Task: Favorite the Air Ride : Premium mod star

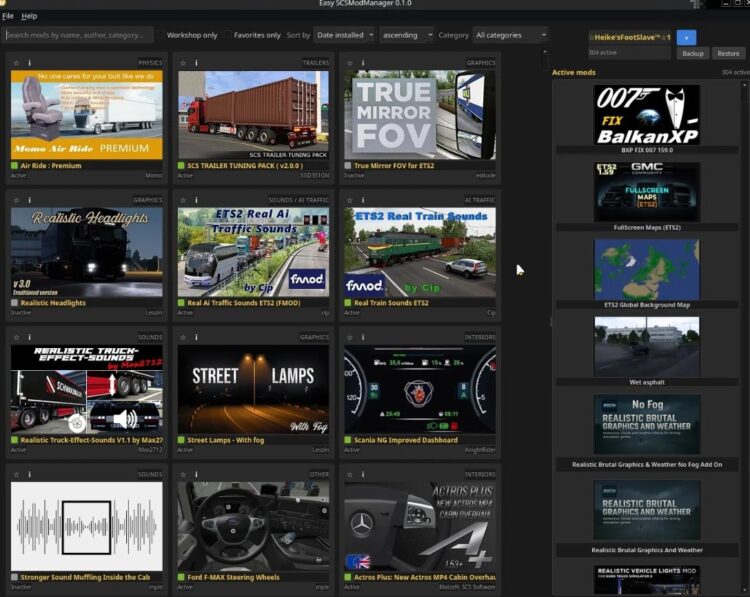Action: click(x=16, y=63)
